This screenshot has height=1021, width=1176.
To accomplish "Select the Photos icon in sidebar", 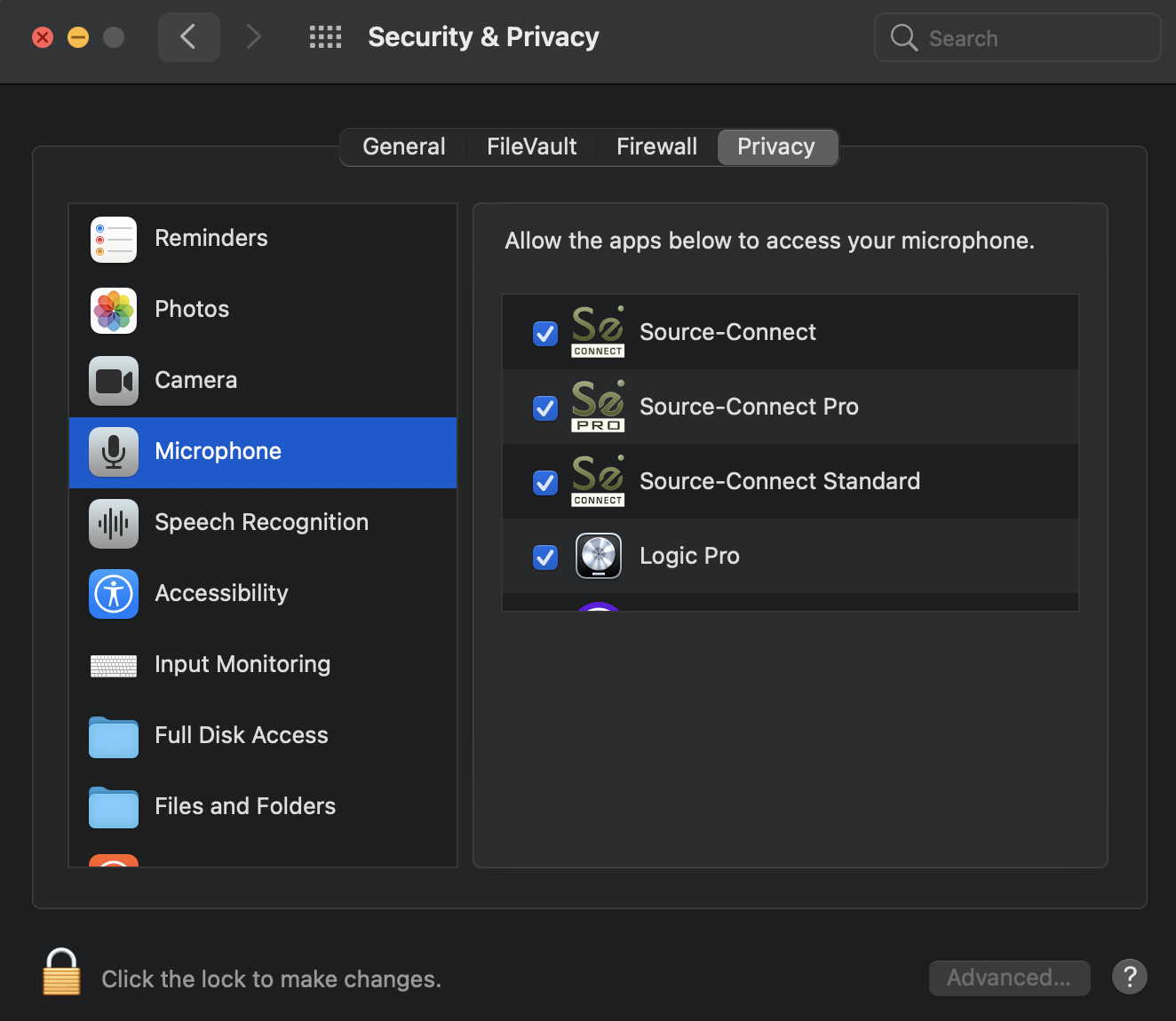I will (x=114, y=310).
